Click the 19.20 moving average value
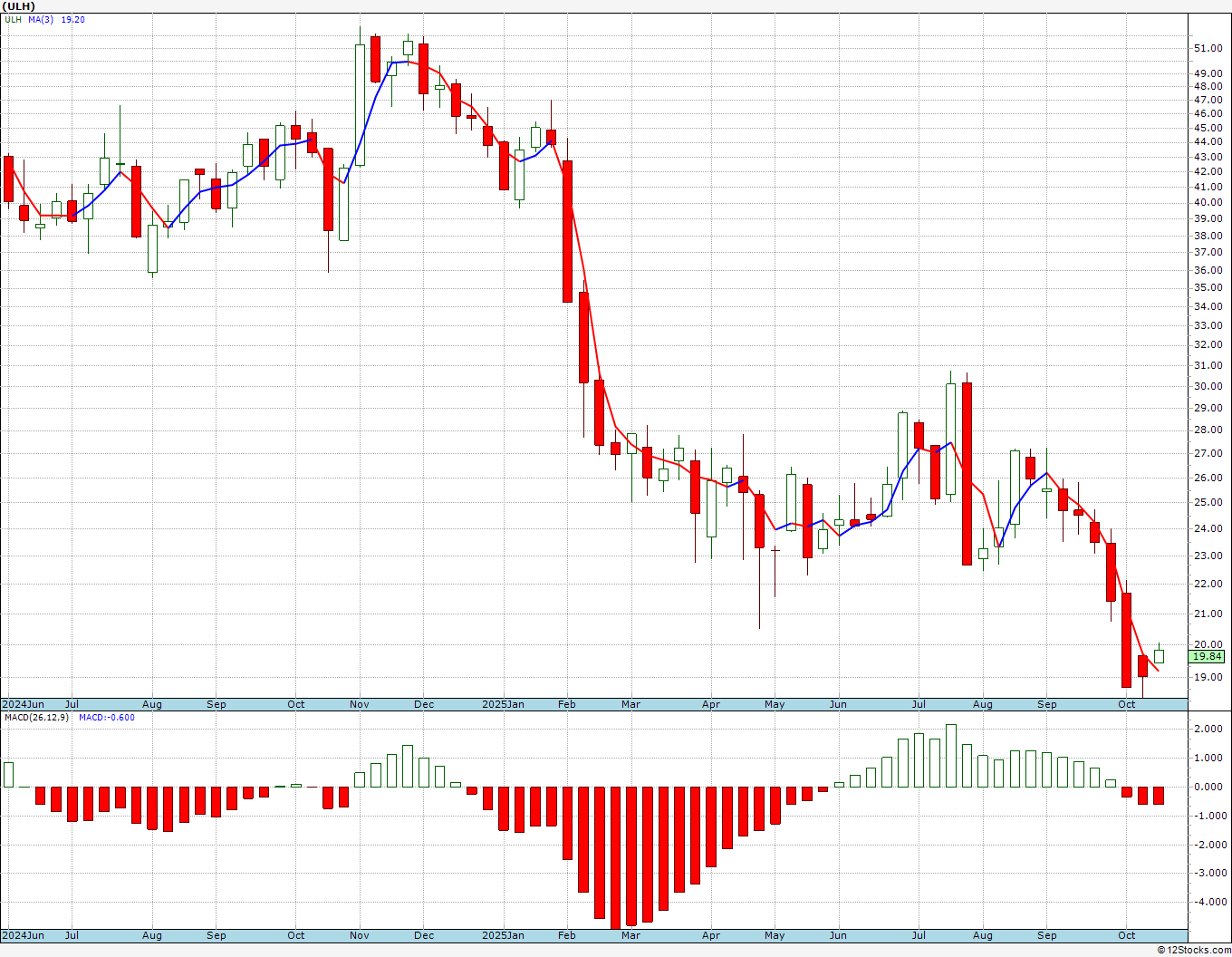Viewport: 1232px width, 957px height. 72,19
